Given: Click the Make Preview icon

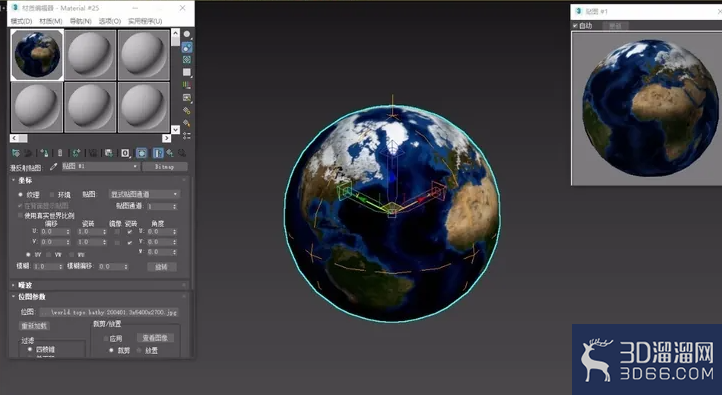Looking at the screenshot, I should click(x=187, y=98).
